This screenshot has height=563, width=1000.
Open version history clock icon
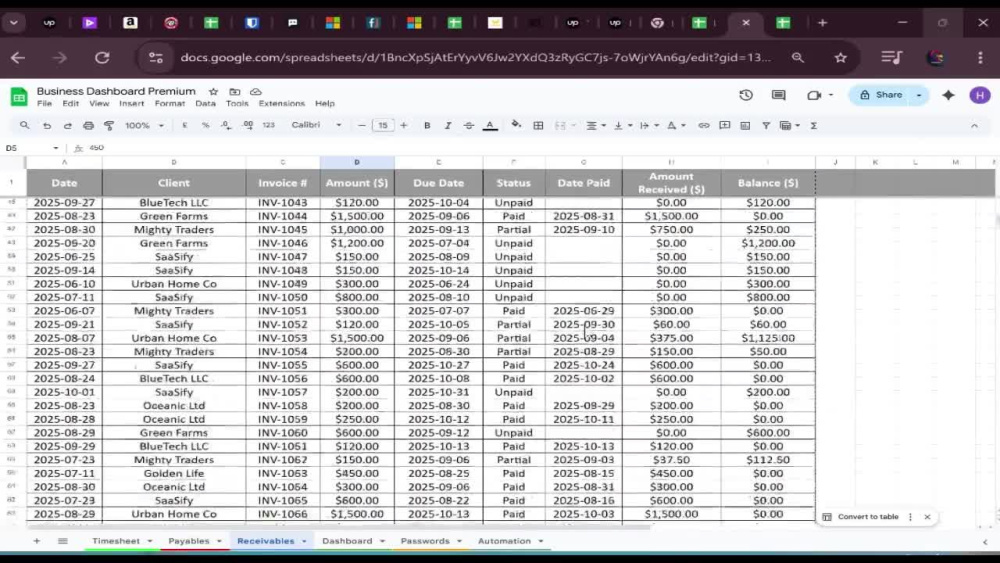coord(746,95)
